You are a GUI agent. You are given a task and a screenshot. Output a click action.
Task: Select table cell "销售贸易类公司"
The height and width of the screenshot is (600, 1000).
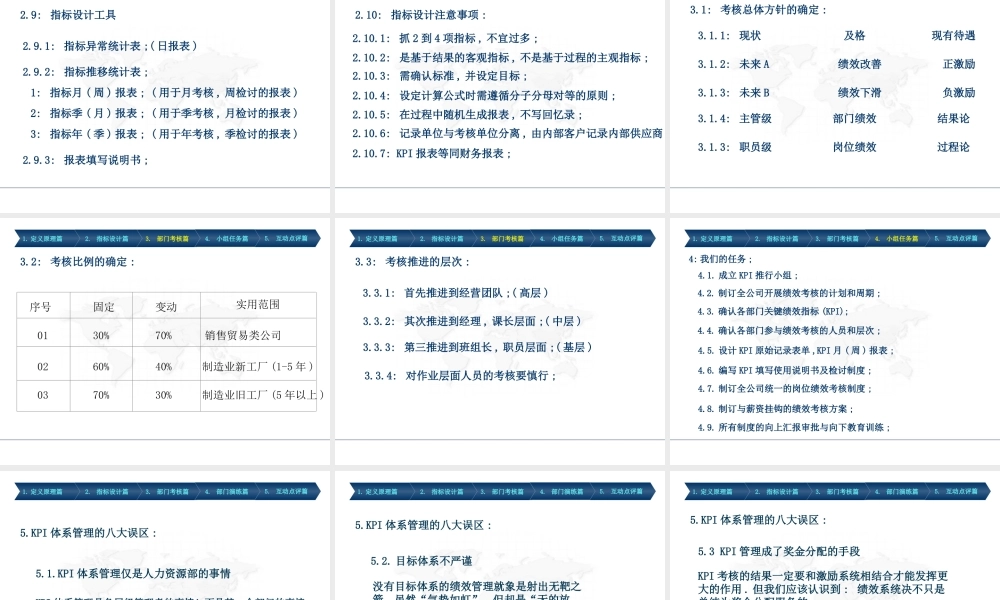(x=243, y=332)
